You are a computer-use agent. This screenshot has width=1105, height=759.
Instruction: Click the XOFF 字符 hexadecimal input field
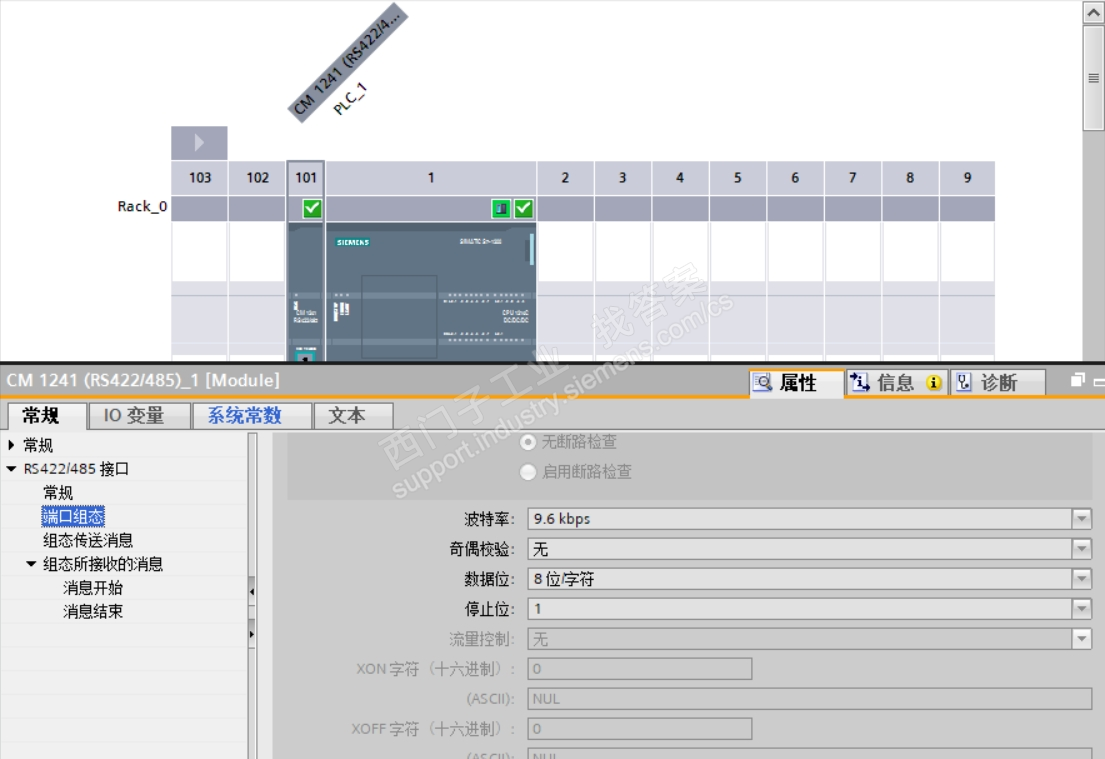click(640, 729)
